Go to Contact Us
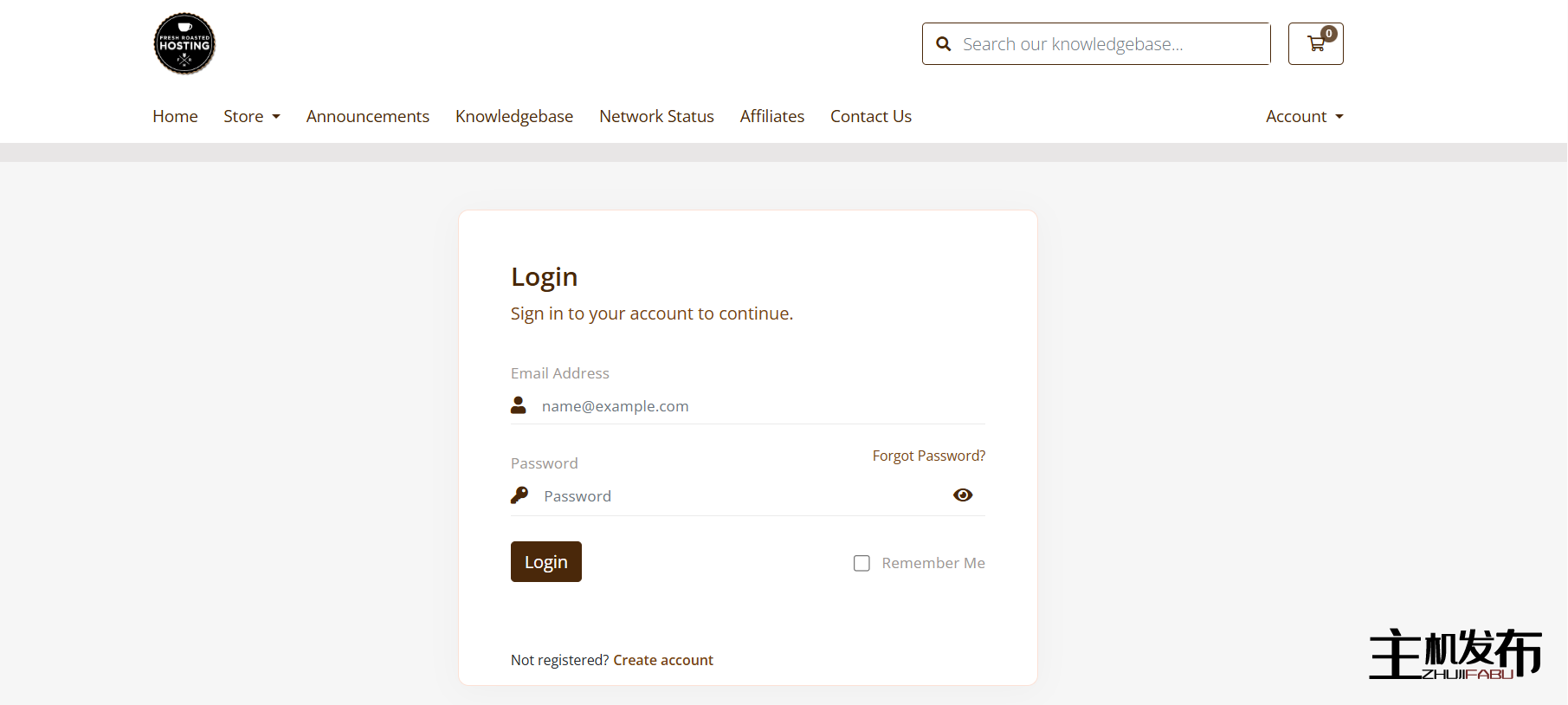 click(x=870, y=117)
